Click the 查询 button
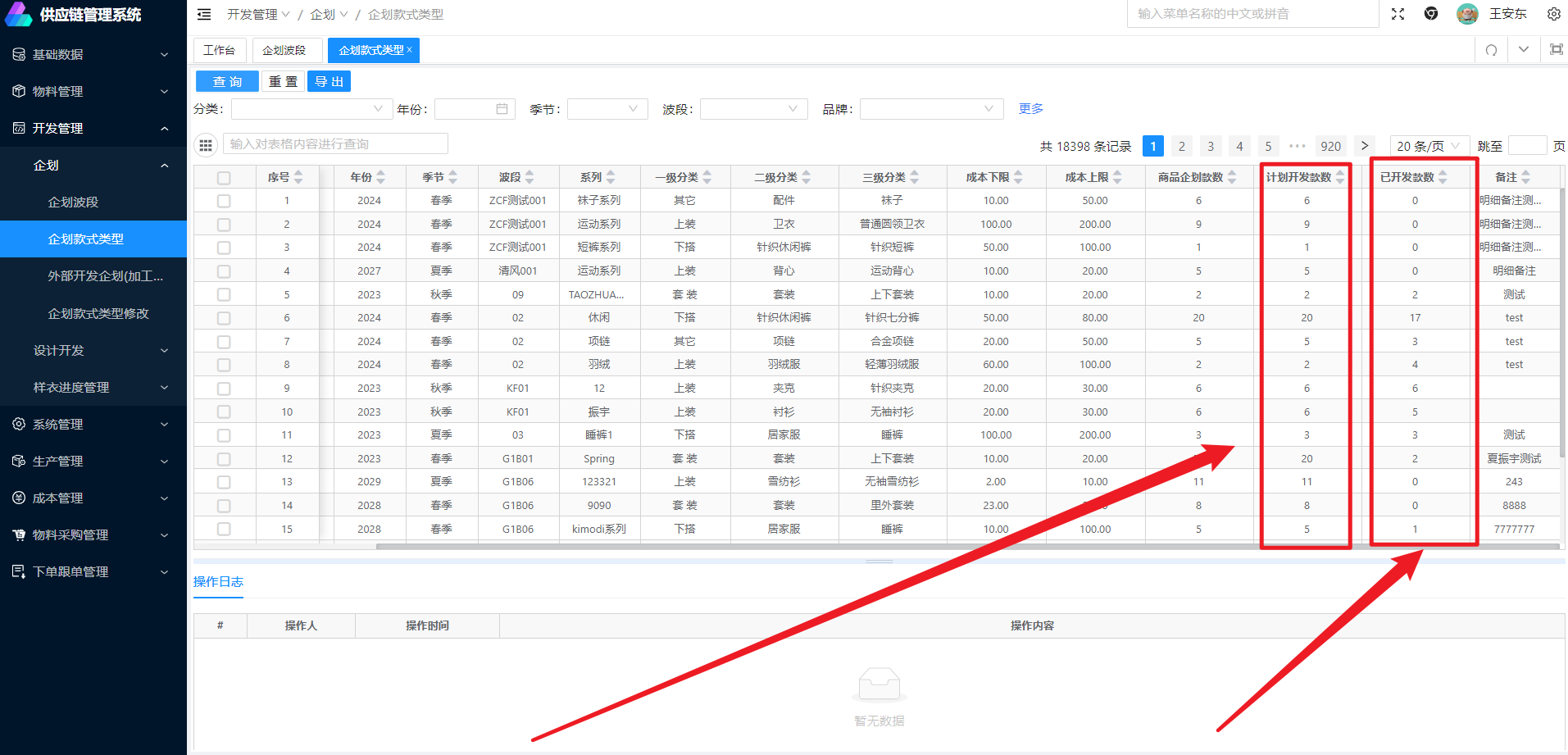 click(x=227, y=81)
